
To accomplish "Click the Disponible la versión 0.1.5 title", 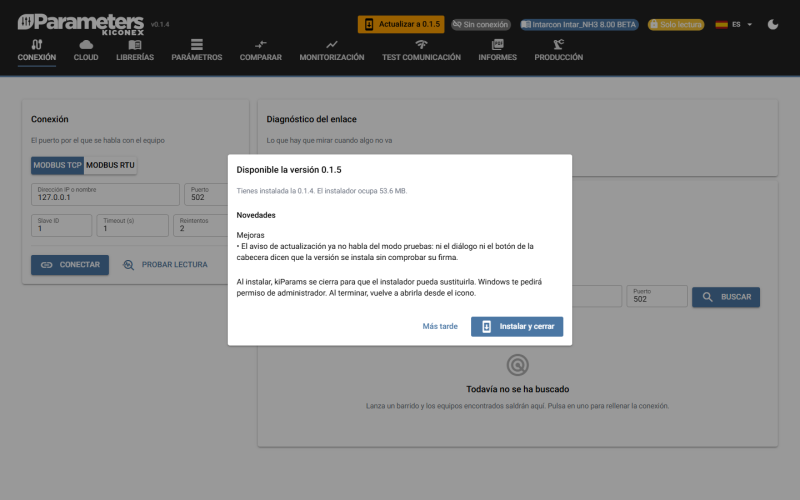I will point(289,170).
